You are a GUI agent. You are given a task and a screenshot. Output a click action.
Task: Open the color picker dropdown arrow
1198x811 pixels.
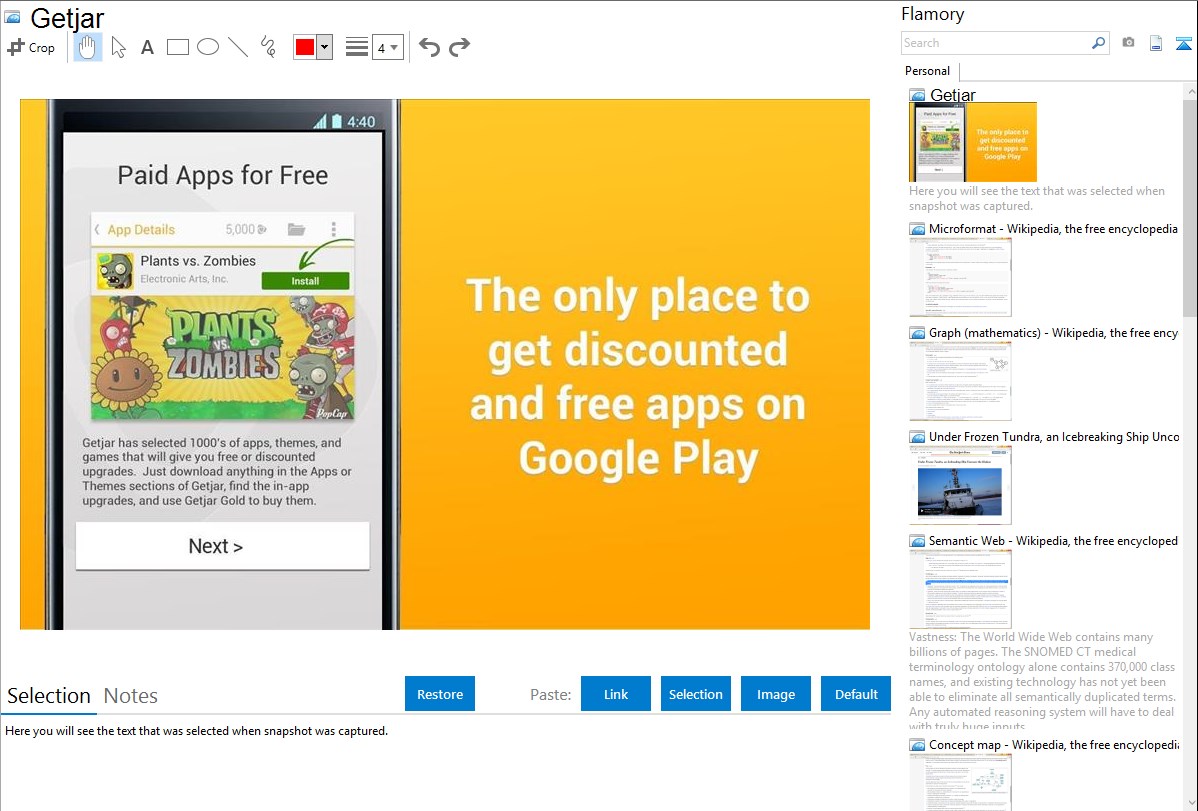pyautogui.click(x=324, y=47)
